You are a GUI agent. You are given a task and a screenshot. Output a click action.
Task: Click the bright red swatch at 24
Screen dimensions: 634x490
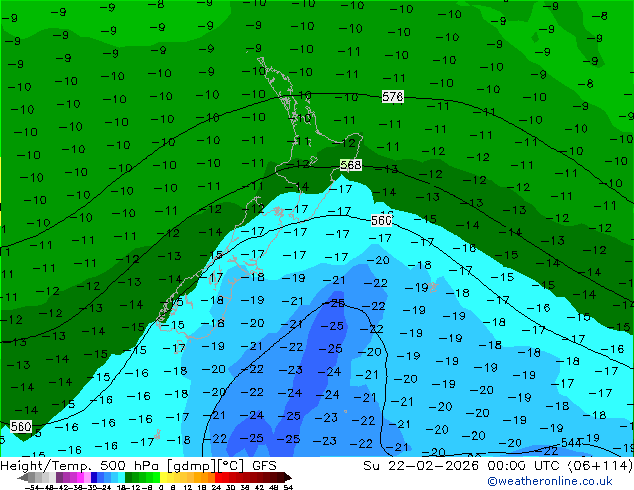point(218,478)
